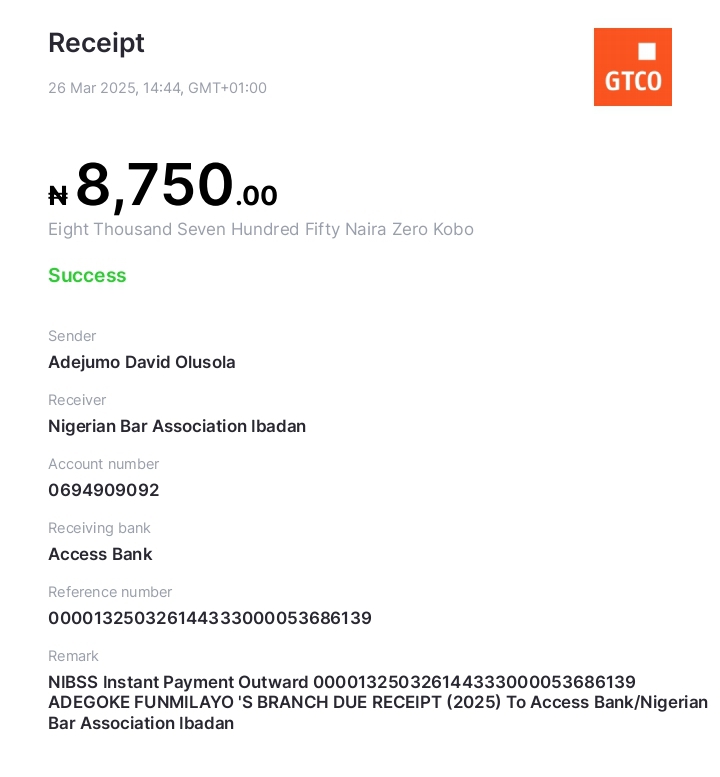
Task: Click the NIBSS Instant Payment remark line
Action: (x=341, y=682)
